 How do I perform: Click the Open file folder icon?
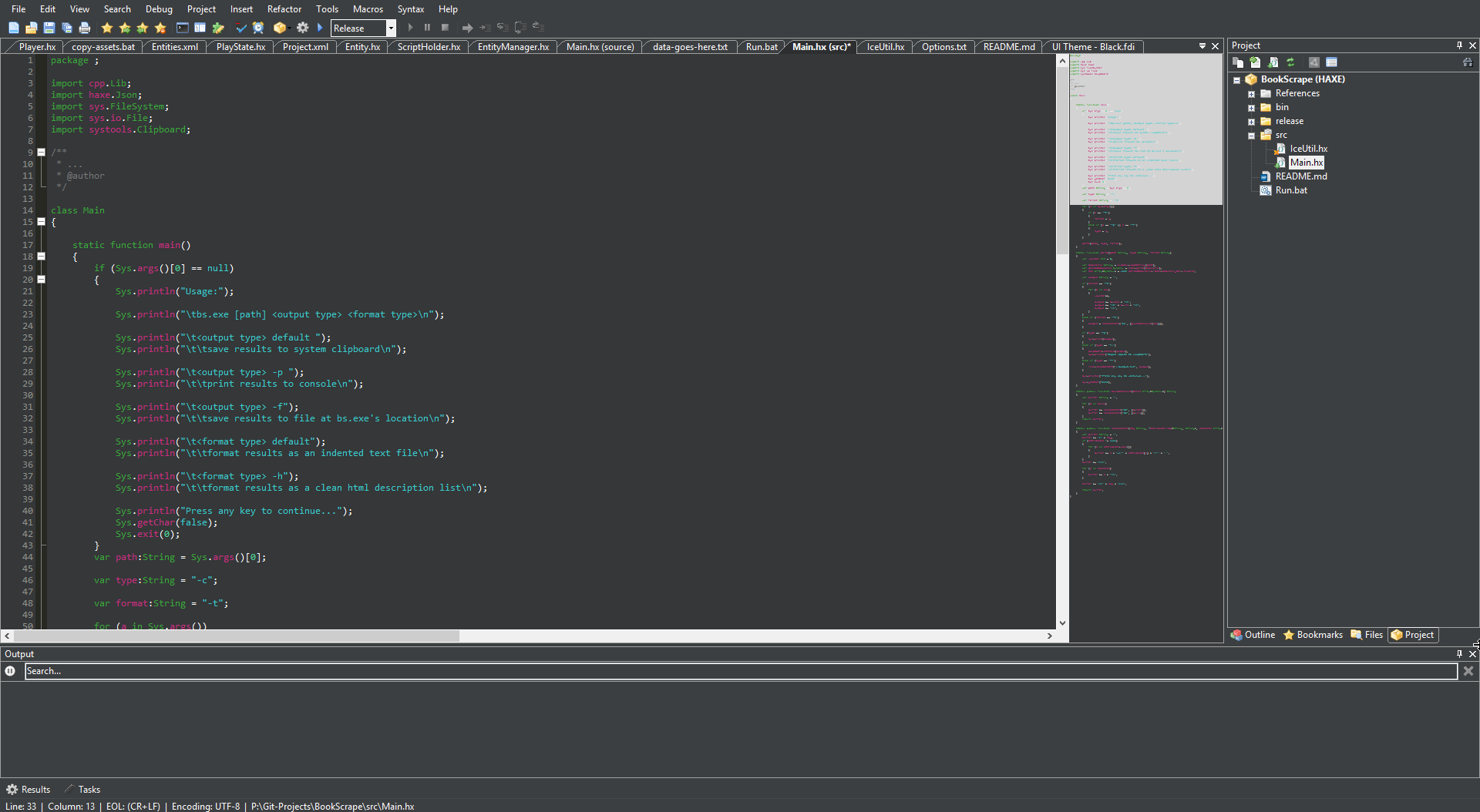tap(31, 28)
